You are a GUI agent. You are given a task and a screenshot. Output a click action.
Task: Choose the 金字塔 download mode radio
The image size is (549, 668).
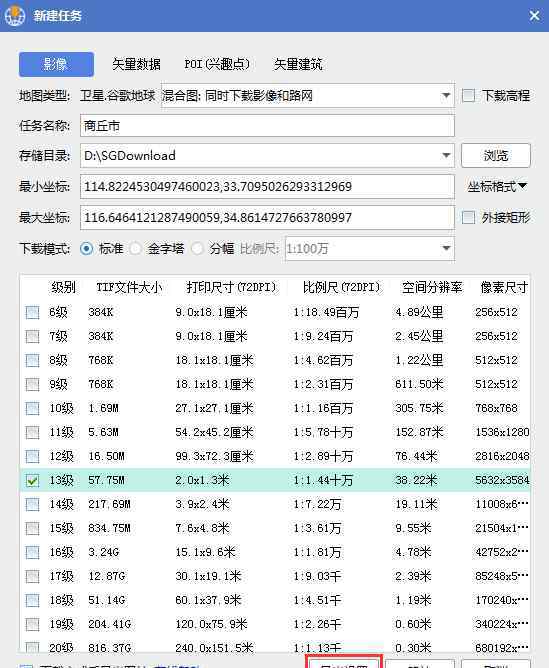click(x=136, y=248)
